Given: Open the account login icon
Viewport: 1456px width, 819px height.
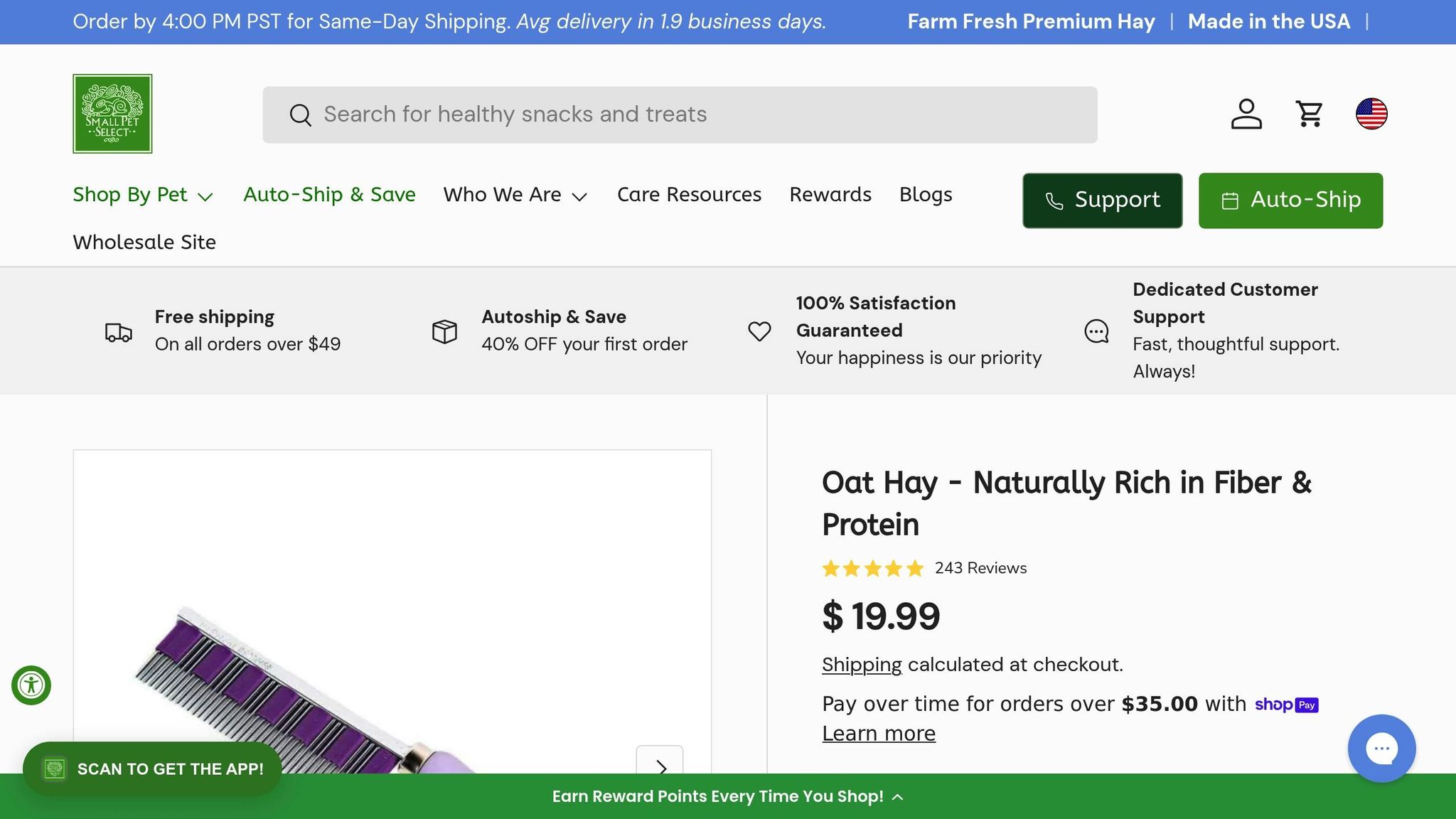Looking at the screenshot, I should tap(1246, 114).
